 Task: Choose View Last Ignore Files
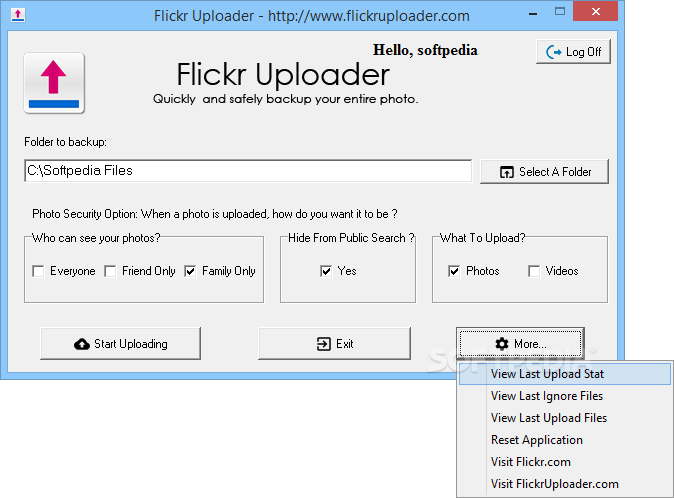point(564,396)
